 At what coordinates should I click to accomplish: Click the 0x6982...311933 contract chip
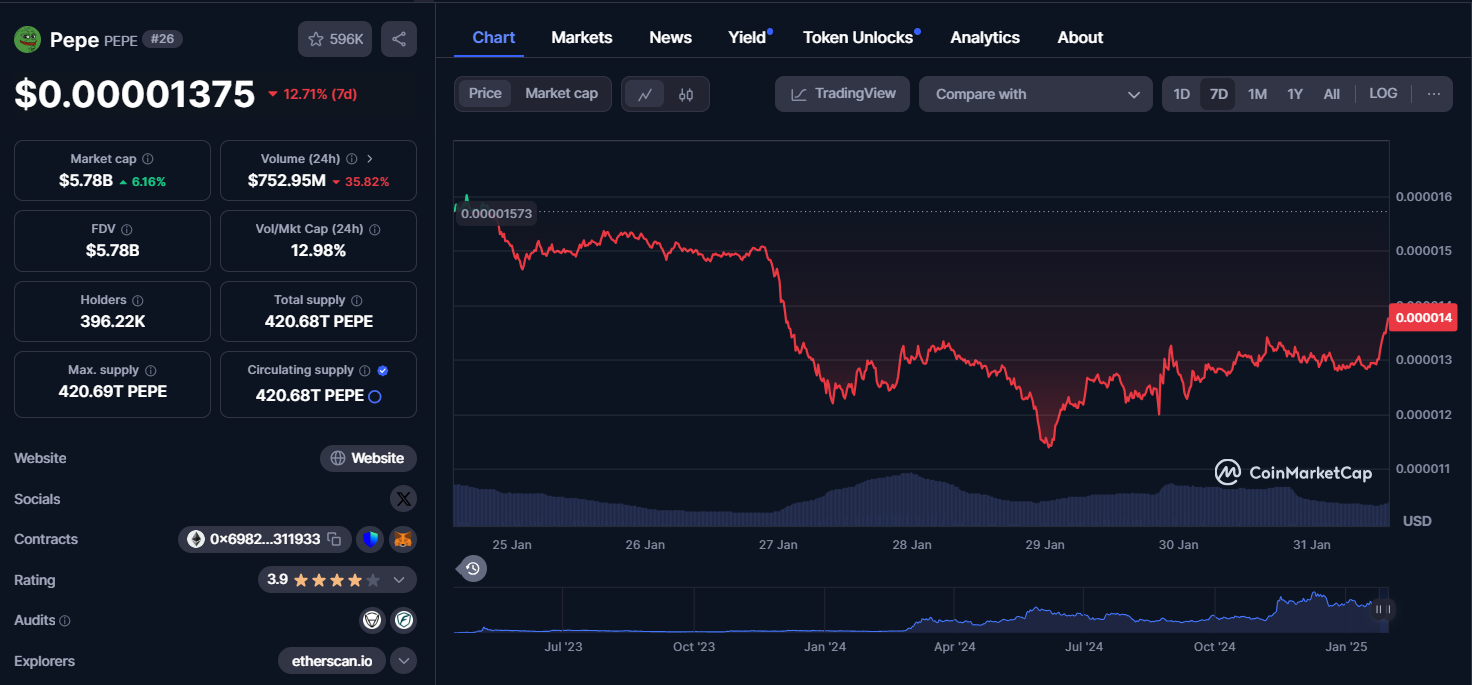265,540
